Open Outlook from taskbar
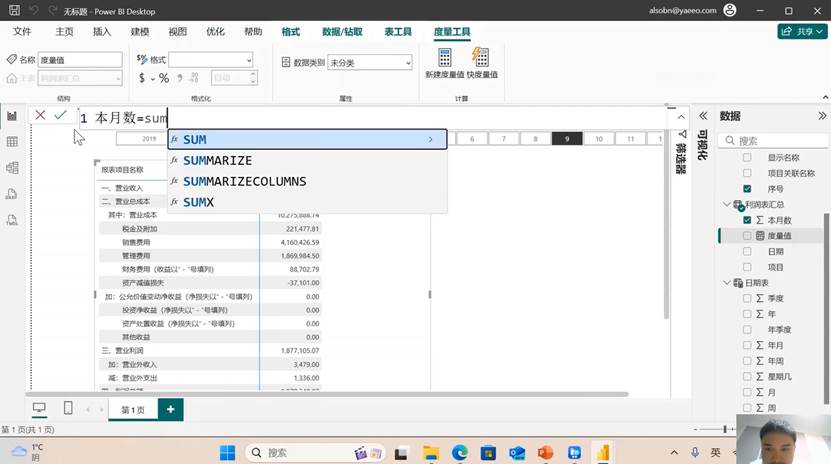This screenshot has height=464, width=831. [x=517, y=453]
